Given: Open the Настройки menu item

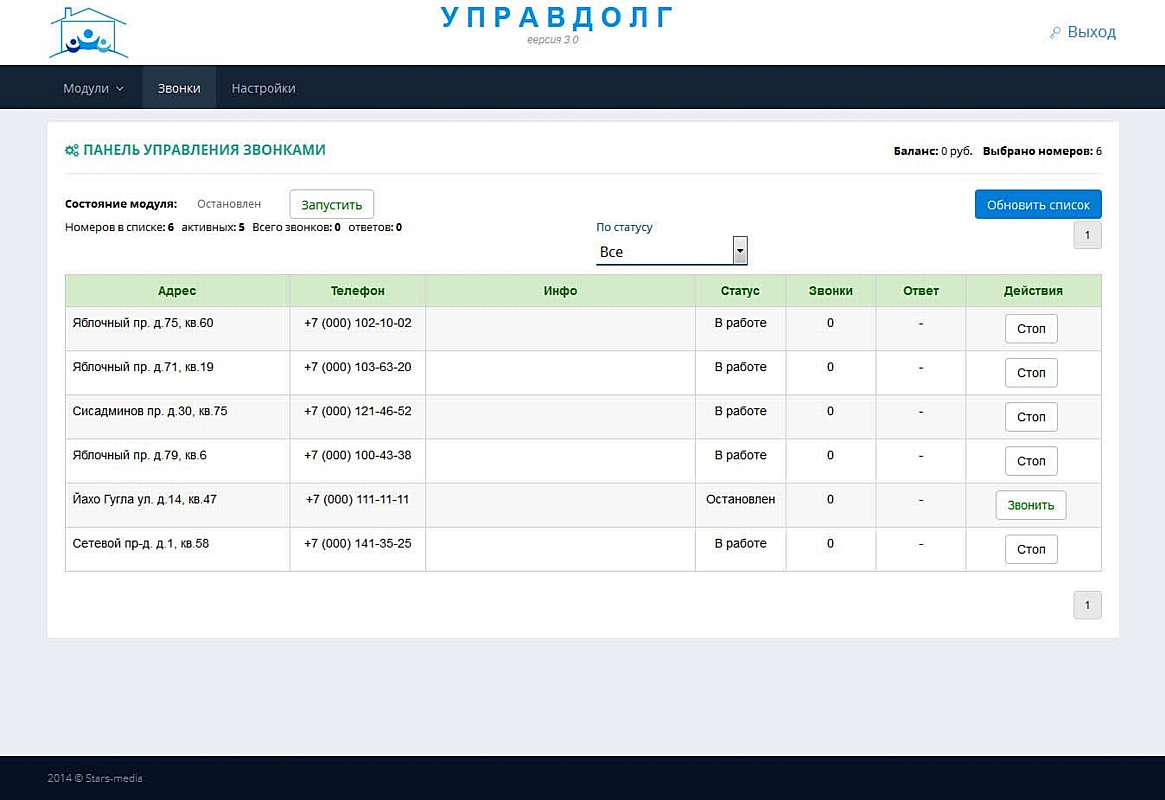Looking at the screenshot, I should point(263,88).
